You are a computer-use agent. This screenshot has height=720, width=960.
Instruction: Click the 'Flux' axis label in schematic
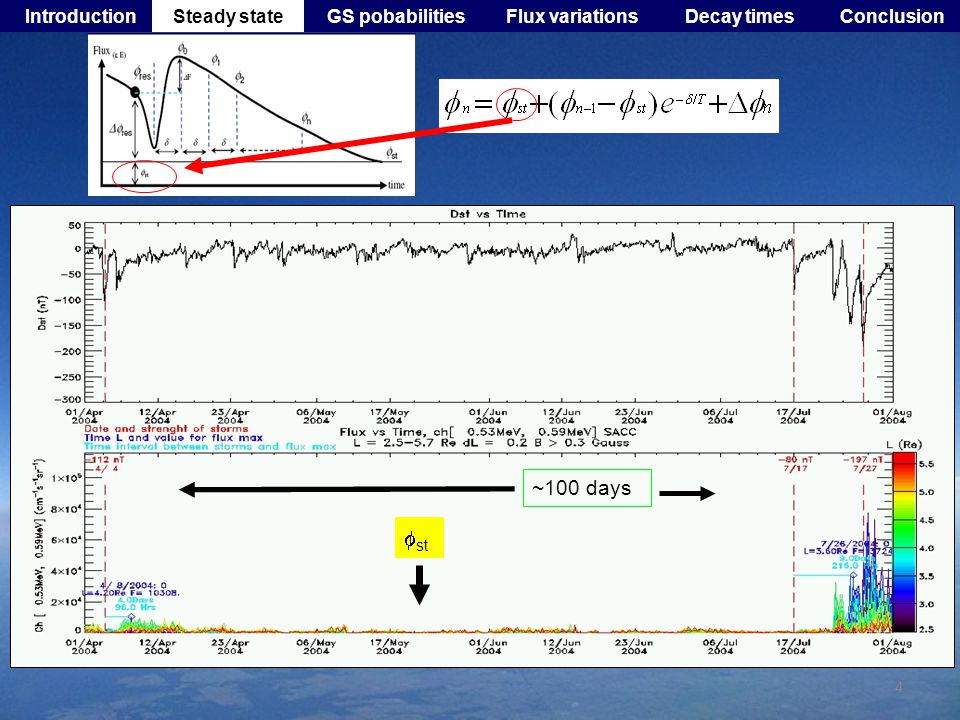pyautogui.click(x=110, y=51)
